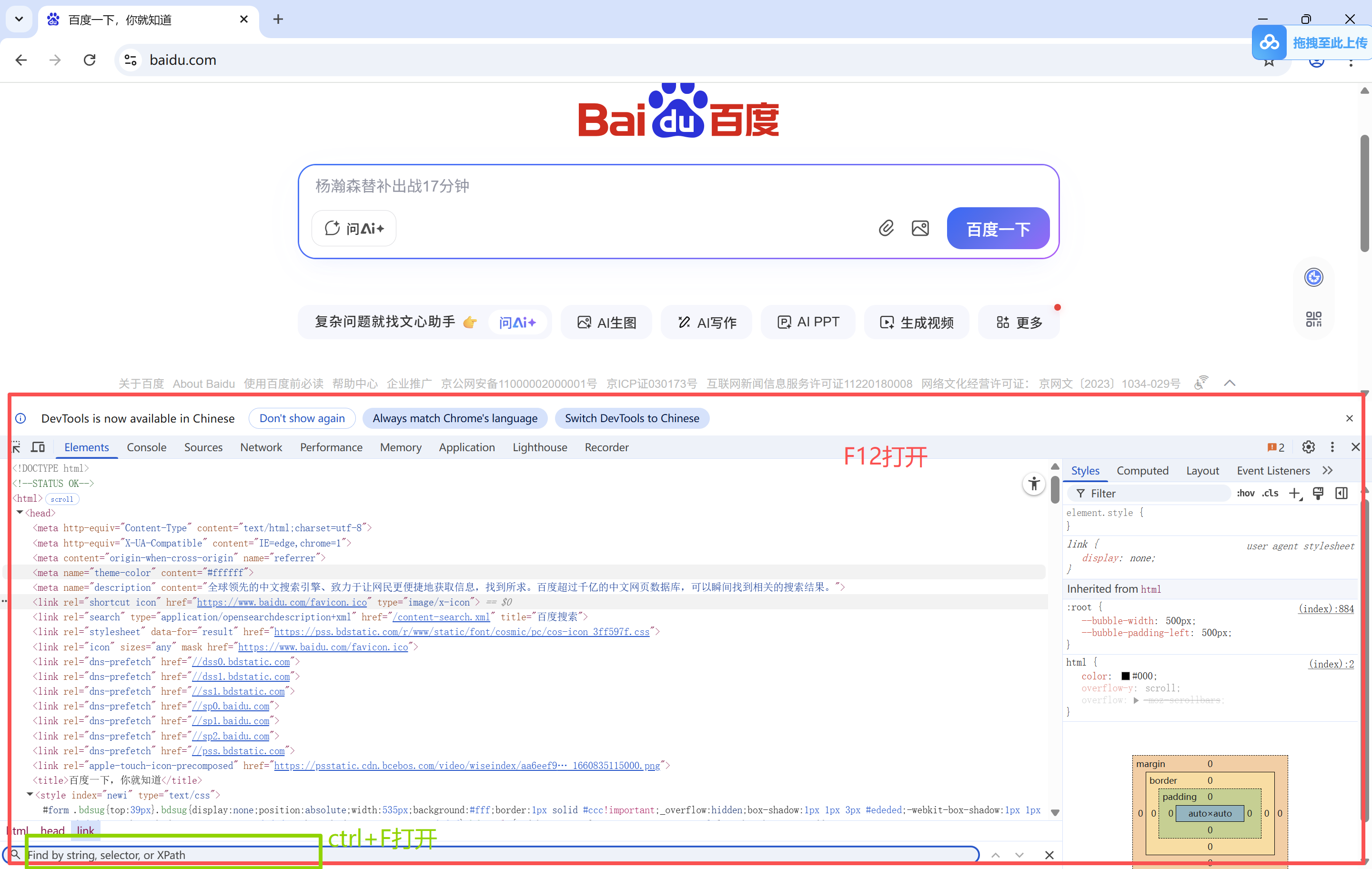Click the QR code icon on right sidebar
The width and height of the screenshot is (1372, 869).
click(x=1313, y=319)
